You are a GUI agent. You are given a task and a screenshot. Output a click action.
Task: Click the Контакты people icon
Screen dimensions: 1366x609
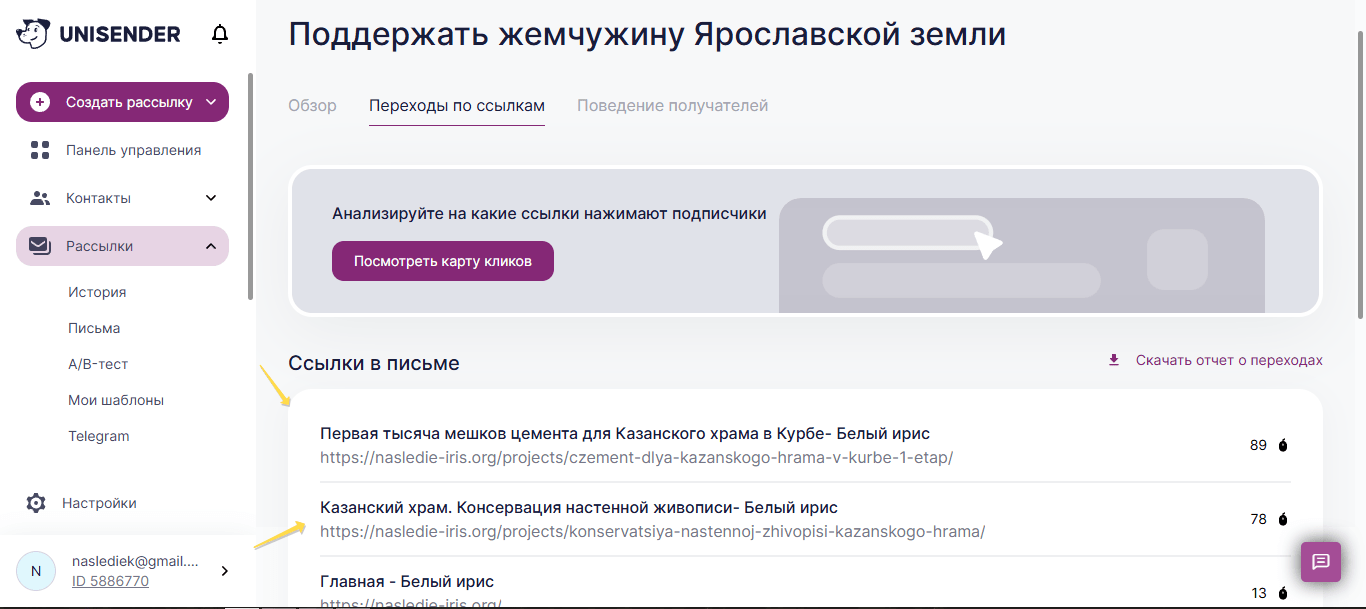tap(40, 198)
